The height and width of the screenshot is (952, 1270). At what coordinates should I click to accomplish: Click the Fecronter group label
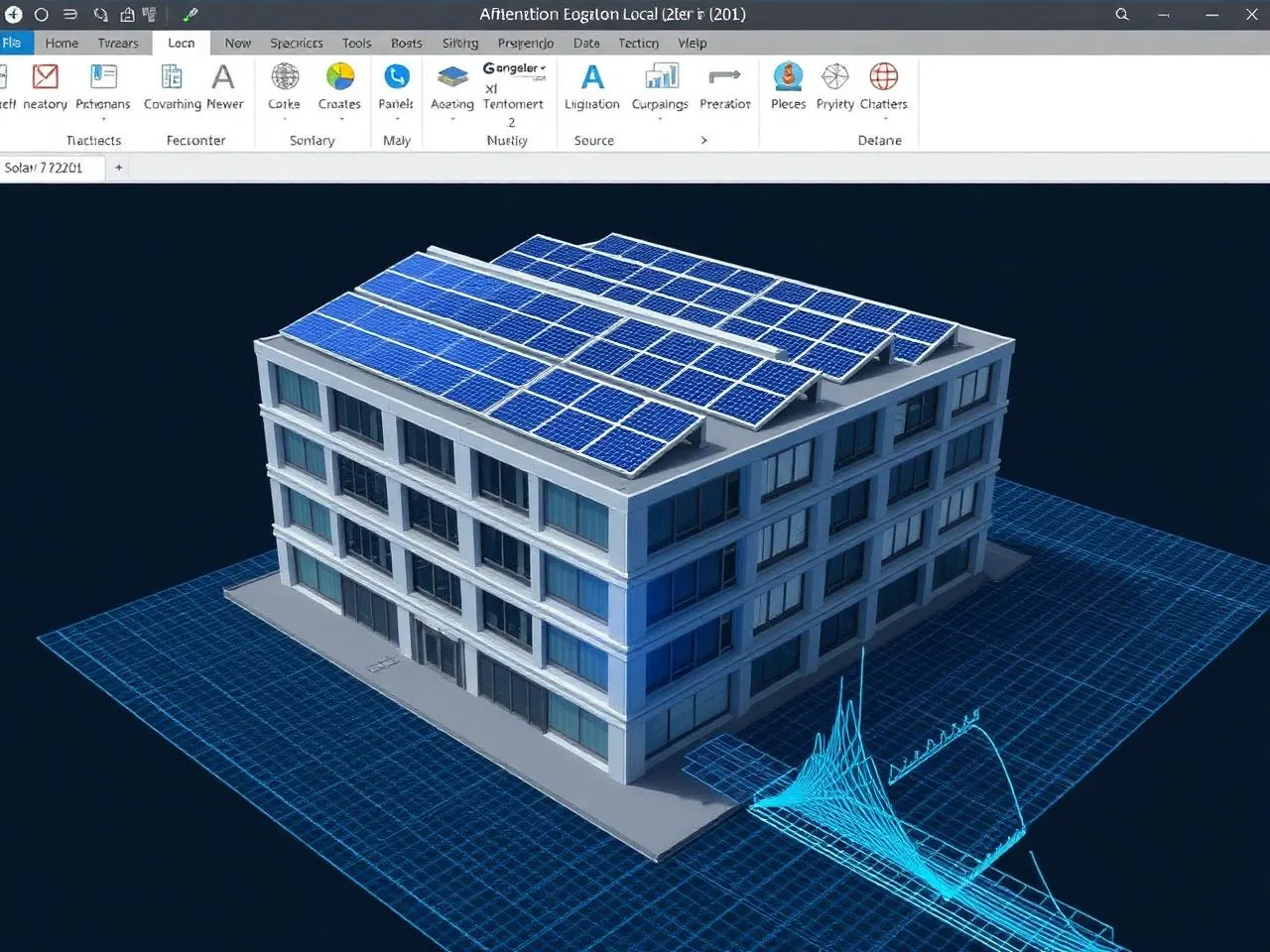(x=196, y=140)
